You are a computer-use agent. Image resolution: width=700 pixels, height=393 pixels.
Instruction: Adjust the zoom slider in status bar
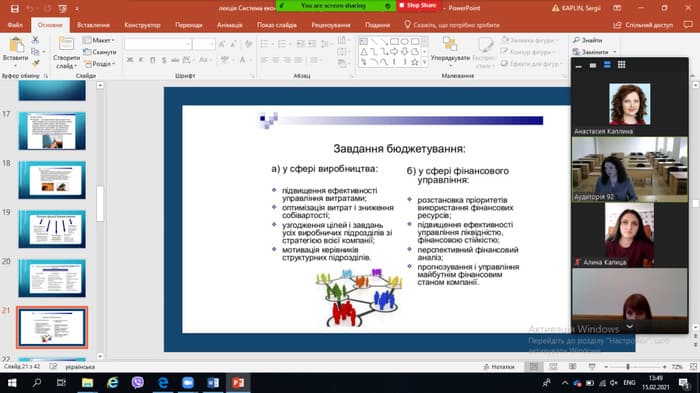coord(628,367)
